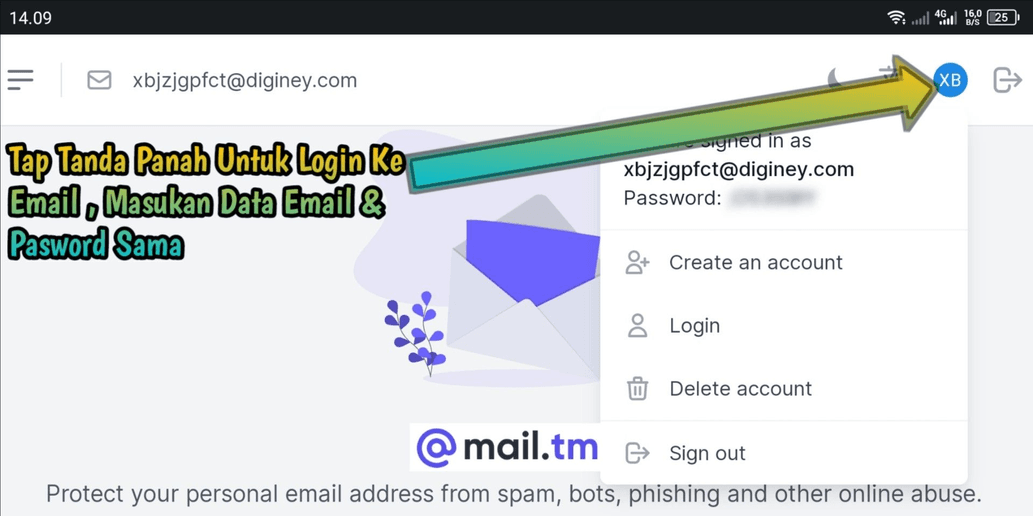Reveal the blurred password value

pos(772,198)
